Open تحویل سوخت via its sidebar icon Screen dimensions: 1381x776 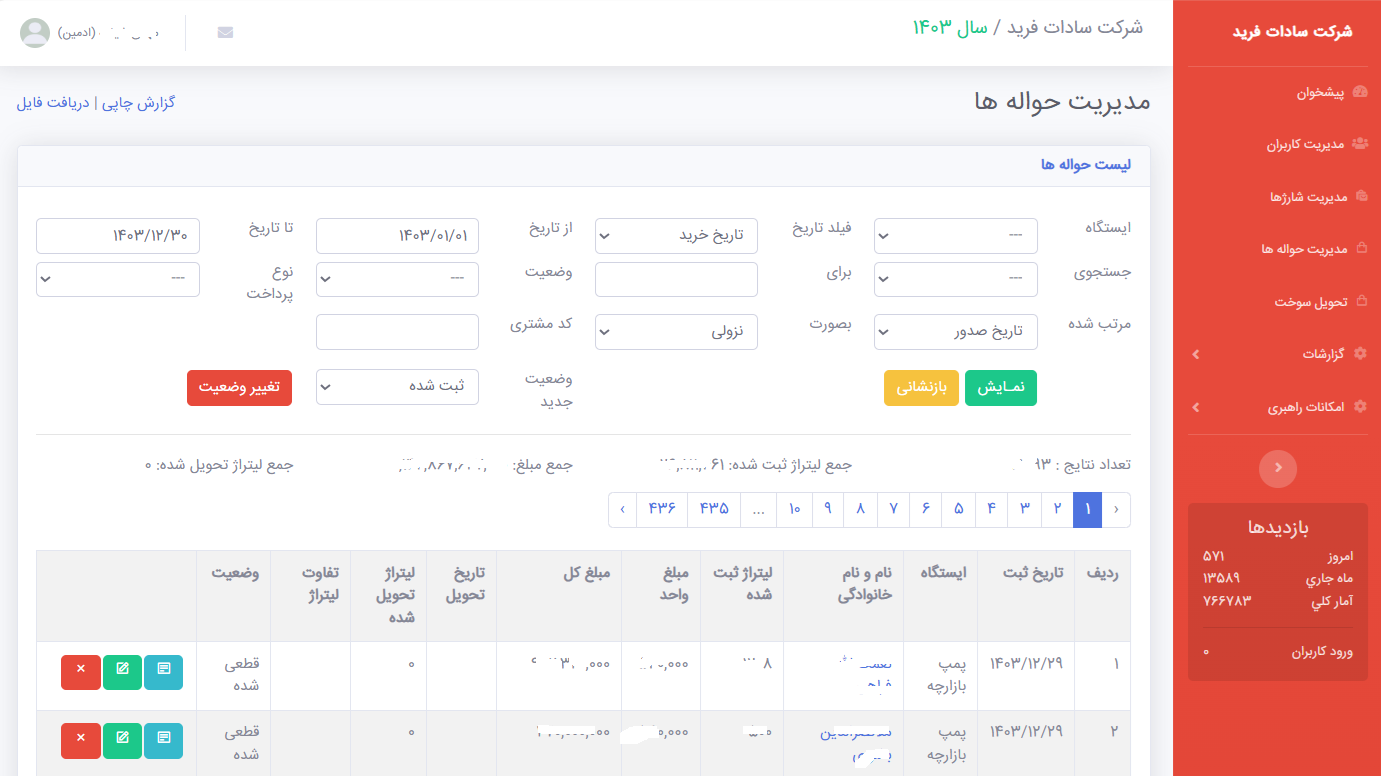1360,301
